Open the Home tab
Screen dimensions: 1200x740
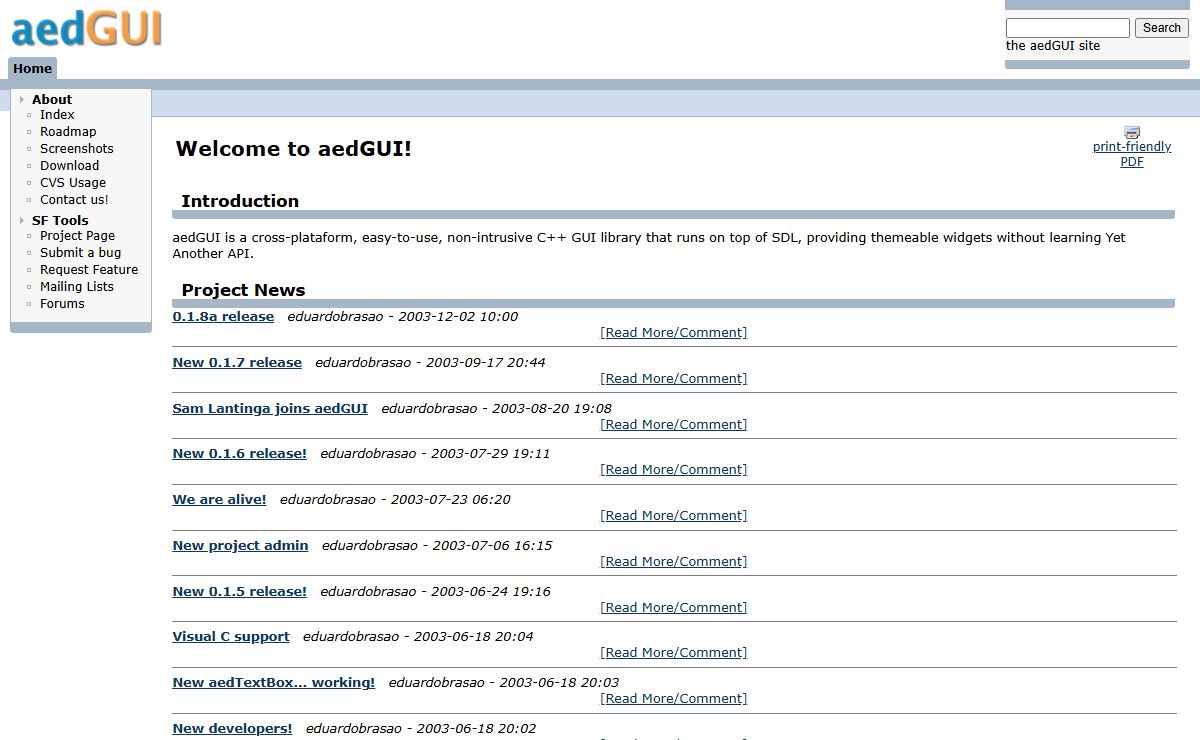pos(32,68)
